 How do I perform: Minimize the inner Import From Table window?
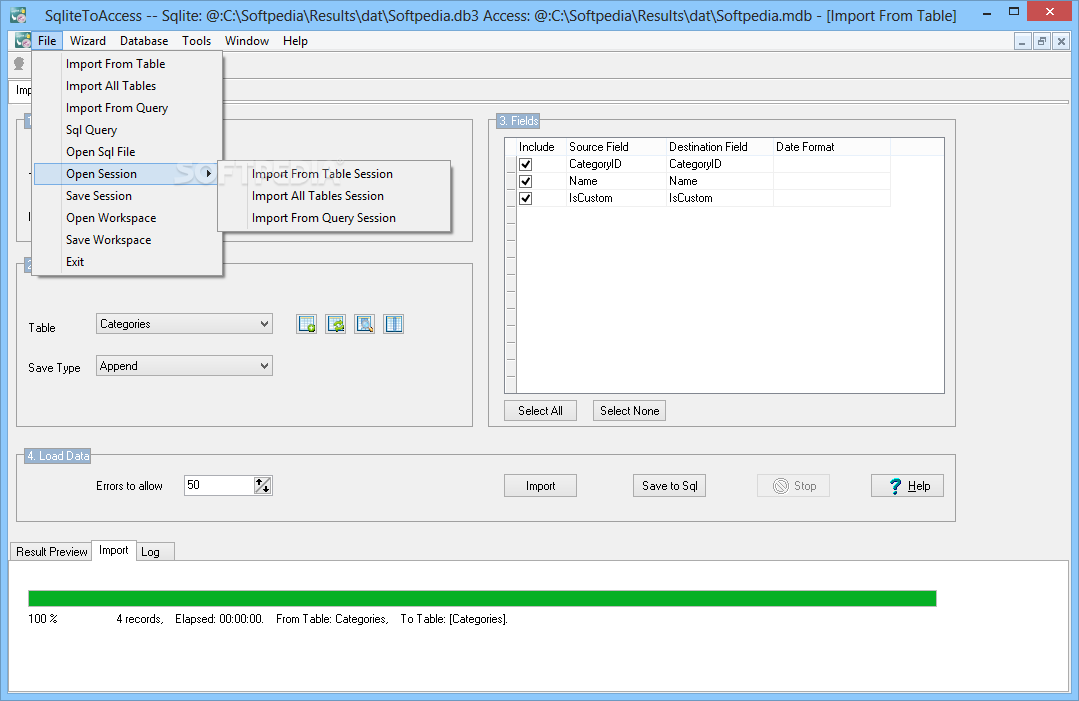[x=1022, y=42]
